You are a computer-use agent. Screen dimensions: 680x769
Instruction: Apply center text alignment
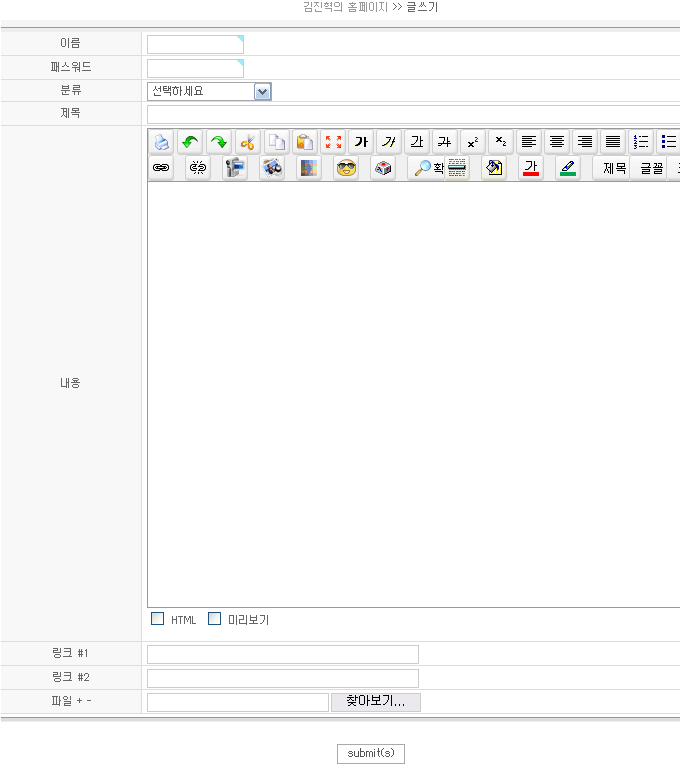tap(557, 142)
